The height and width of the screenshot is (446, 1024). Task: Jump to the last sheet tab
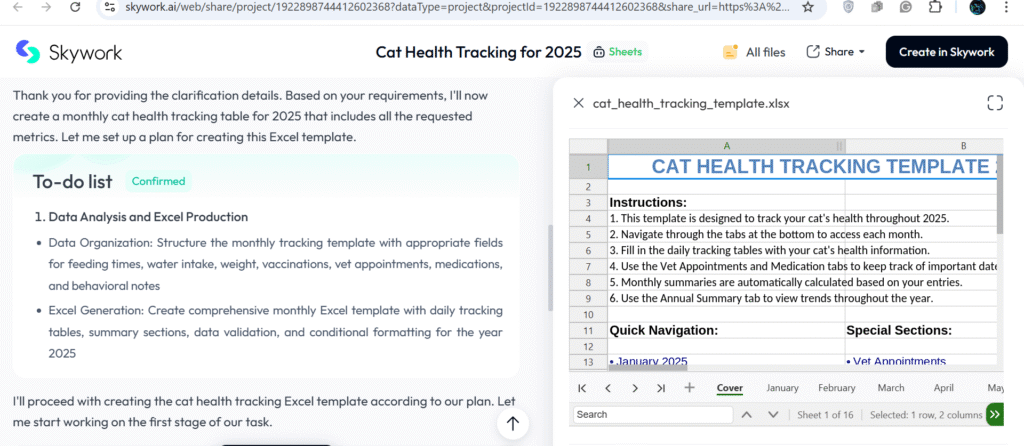[661, 388]
